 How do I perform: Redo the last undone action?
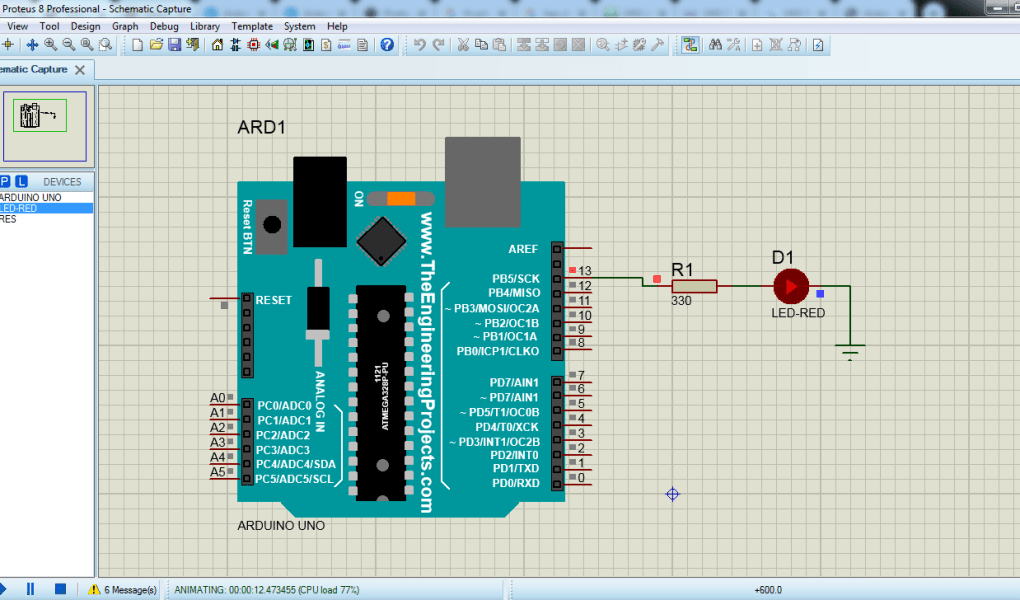(x=438, y=45)
